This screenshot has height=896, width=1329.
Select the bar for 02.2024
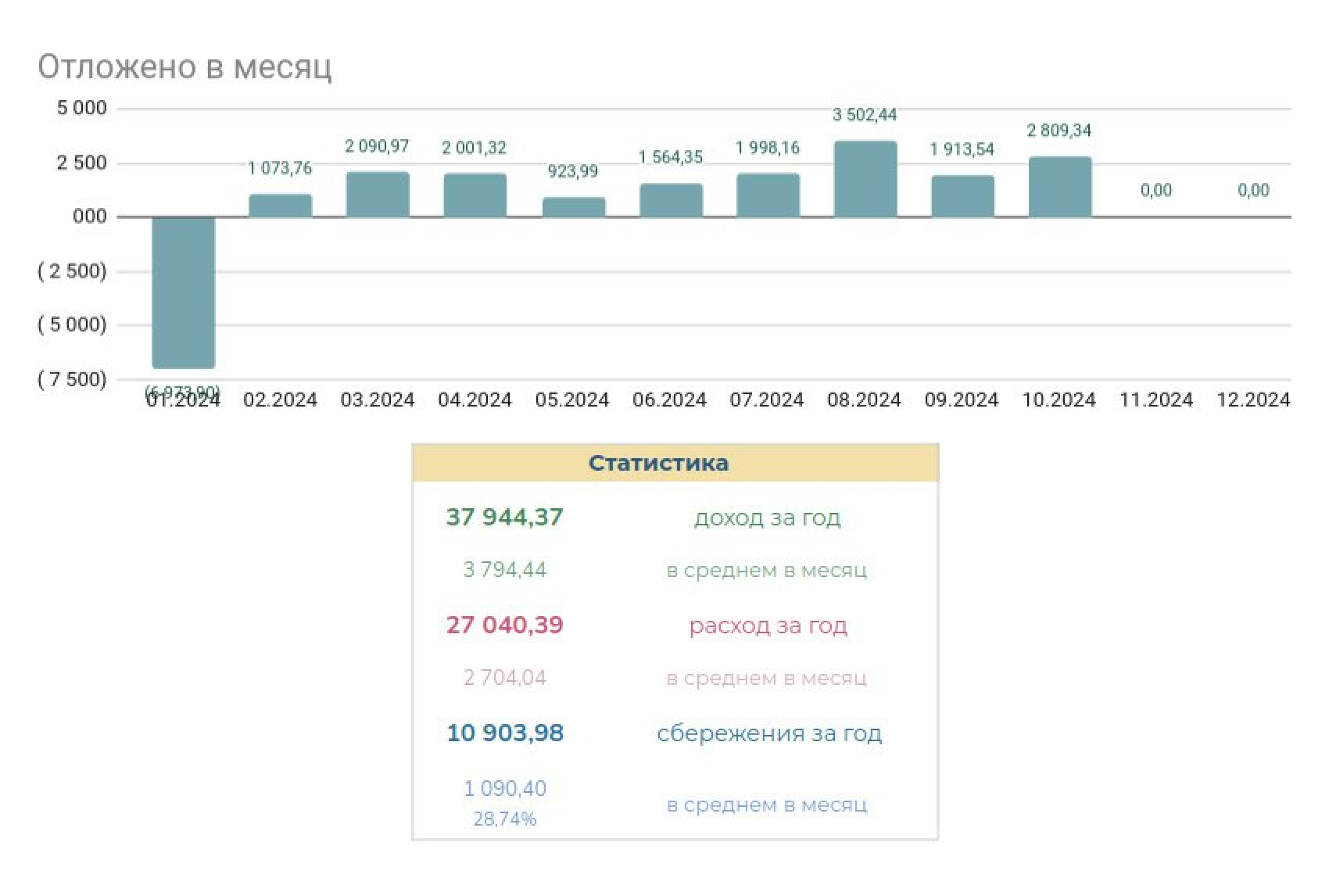[280, 206]
